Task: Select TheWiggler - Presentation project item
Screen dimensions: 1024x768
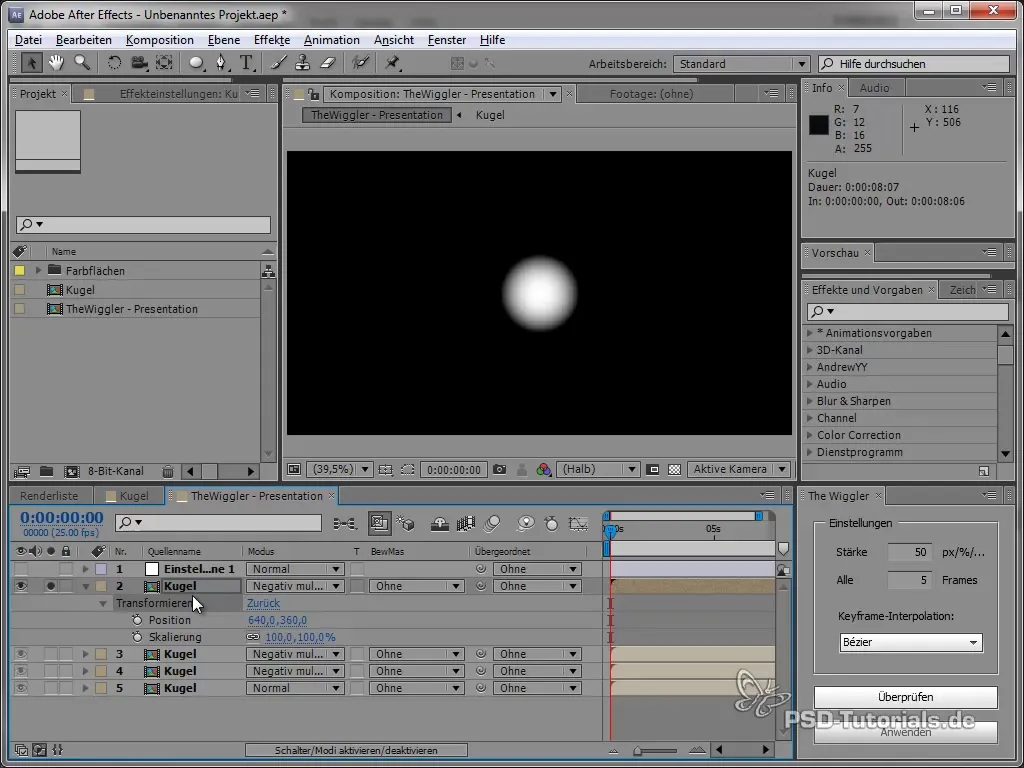Action: (131, 309)
